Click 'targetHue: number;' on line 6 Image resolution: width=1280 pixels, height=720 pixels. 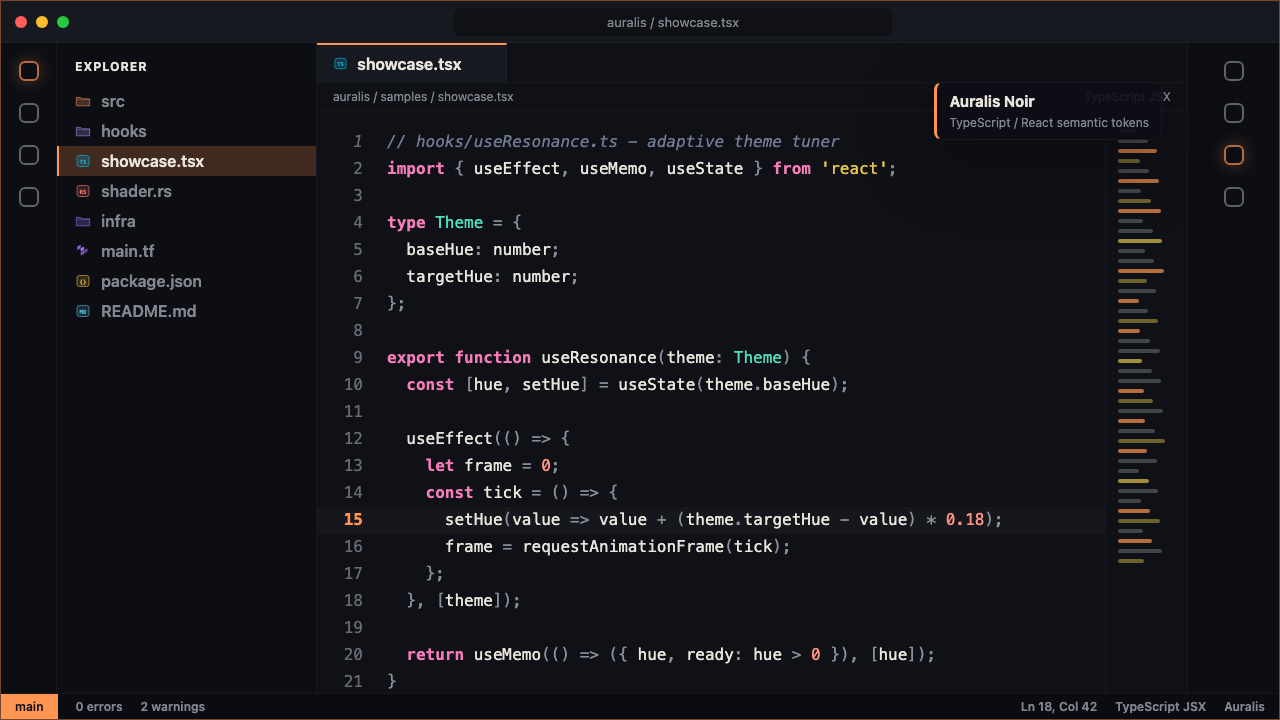coord(493,276)
